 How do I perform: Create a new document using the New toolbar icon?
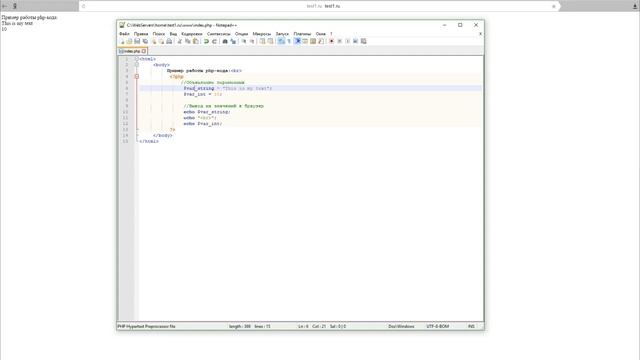click(x=122, y=41)
